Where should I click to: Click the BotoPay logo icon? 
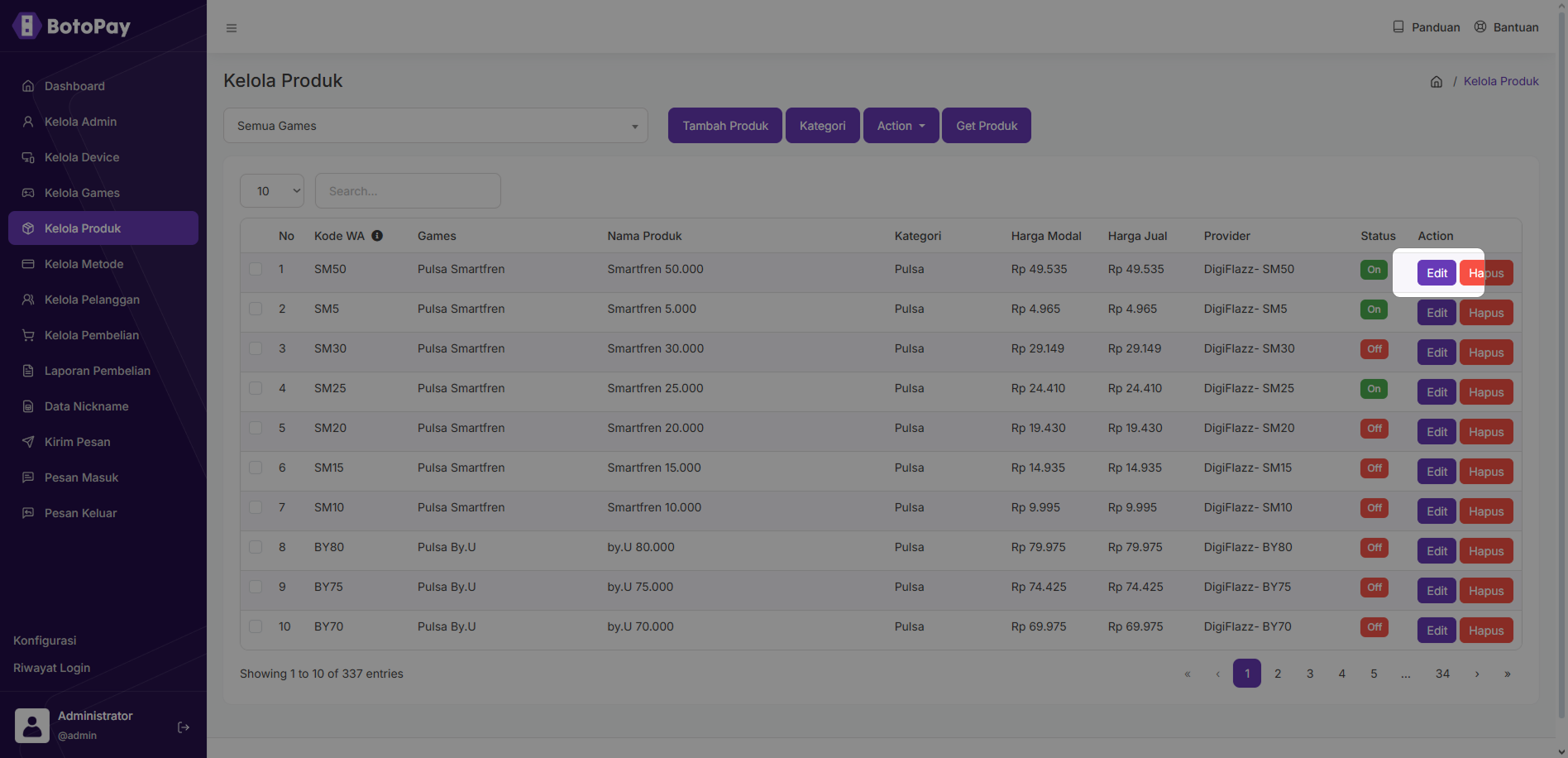26,26
